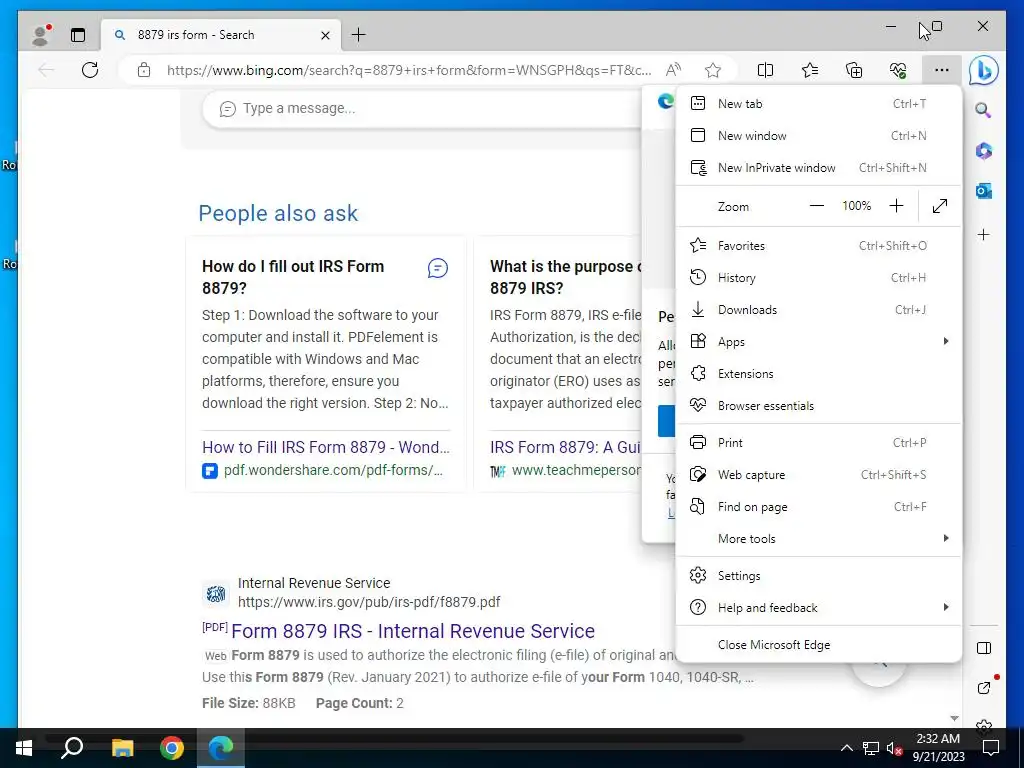The image size is (1024, 768).
Task: Click the refresh page icon
Action: (x=89, y=70)
